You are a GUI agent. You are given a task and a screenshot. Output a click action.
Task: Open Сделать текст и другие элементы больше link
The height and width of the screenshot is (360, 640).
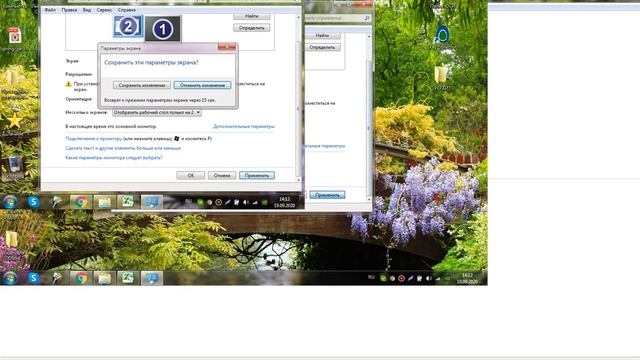pyautogui.click(x=123, y=148)
